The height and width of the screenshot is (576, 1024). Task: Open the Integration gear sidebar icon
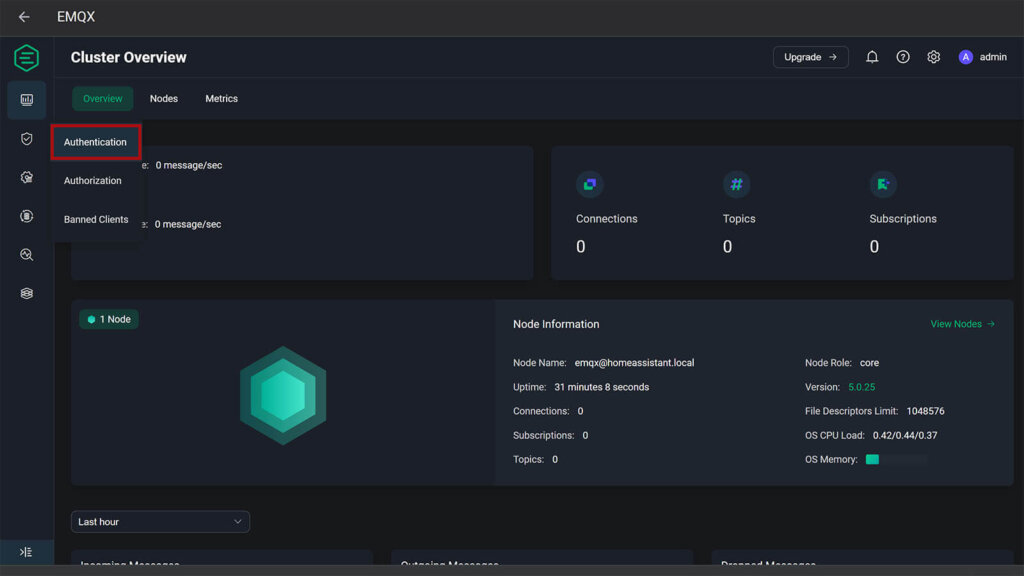(x=27, y=178)
